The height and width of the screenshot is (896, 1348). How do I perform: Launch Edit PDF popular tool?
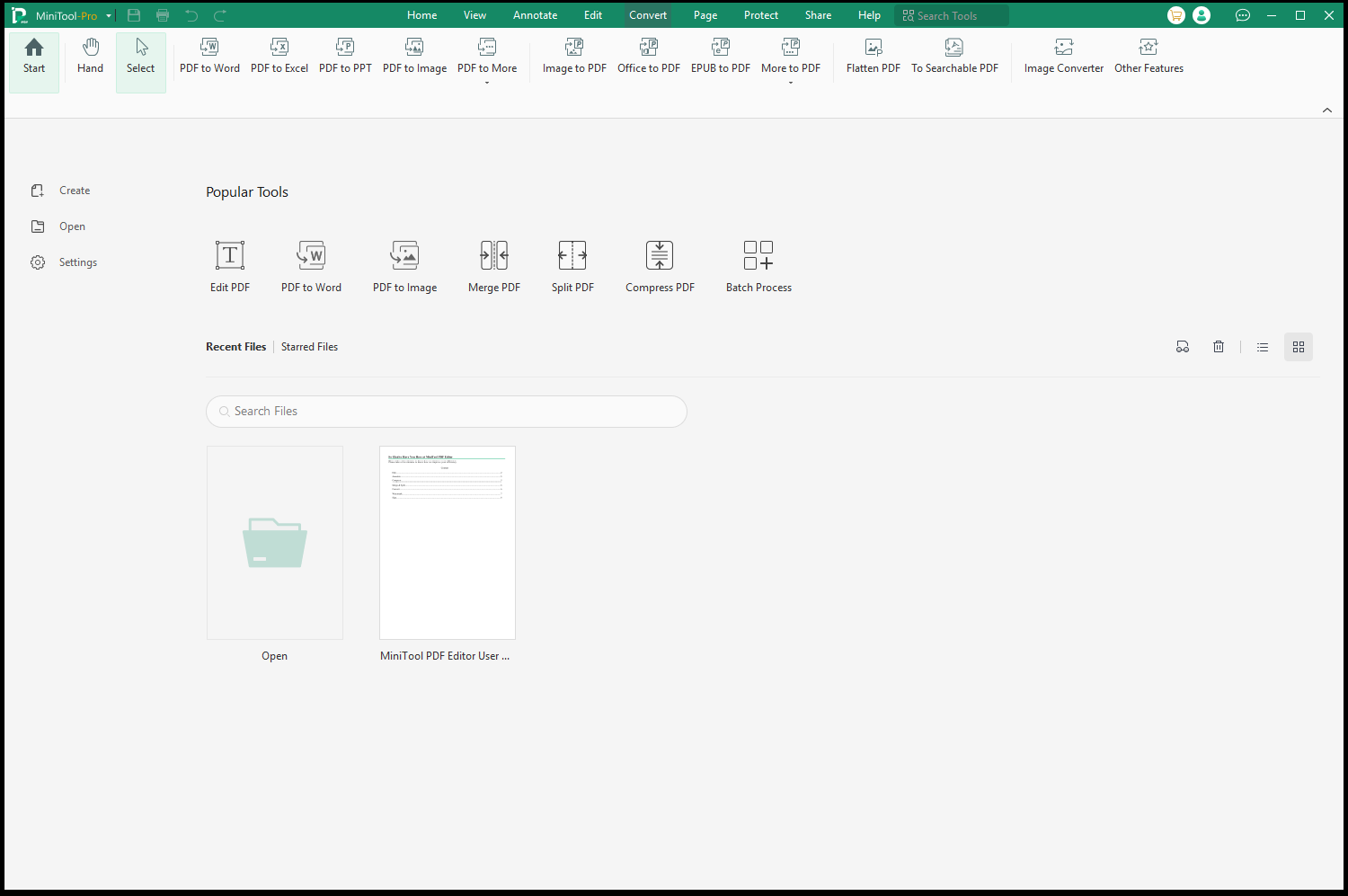(x=230, y=266)
